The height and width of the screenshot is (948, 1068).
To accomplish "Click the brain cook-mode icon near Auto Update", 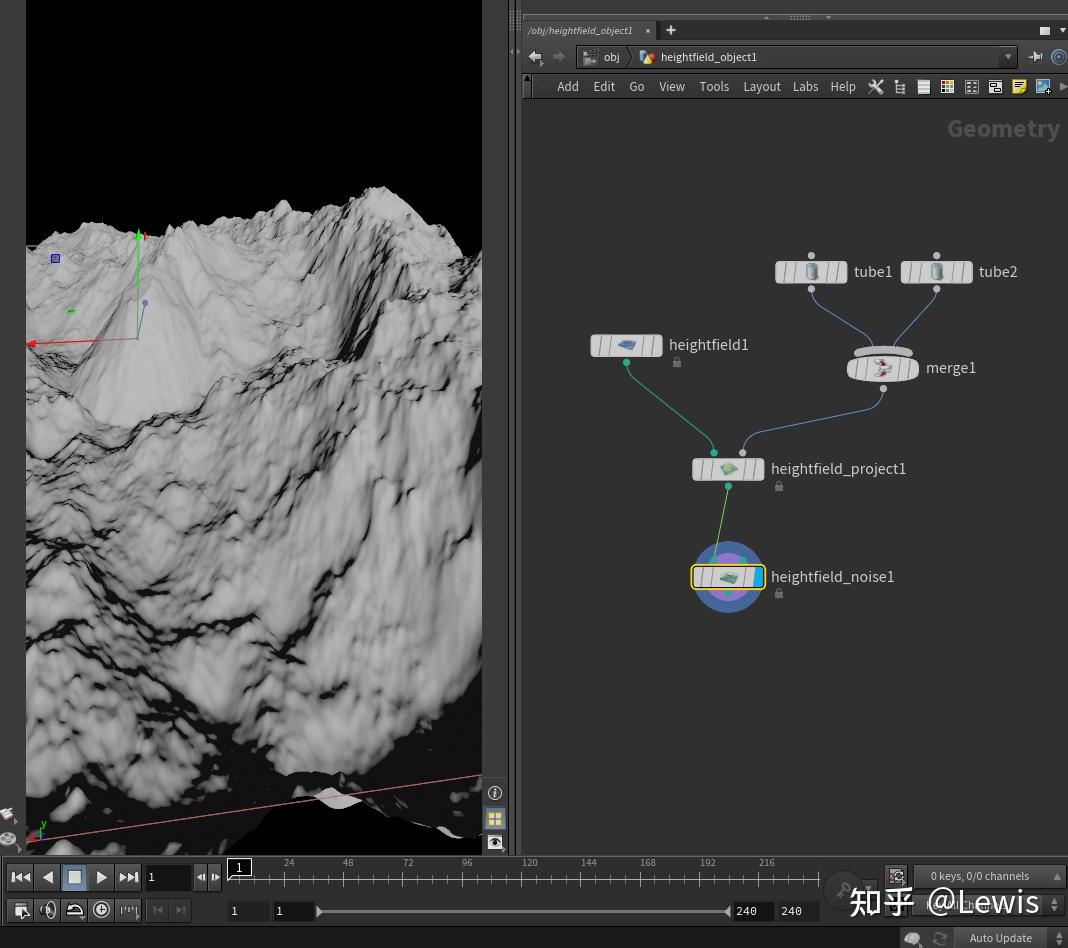I will click(x=912, y=938).
